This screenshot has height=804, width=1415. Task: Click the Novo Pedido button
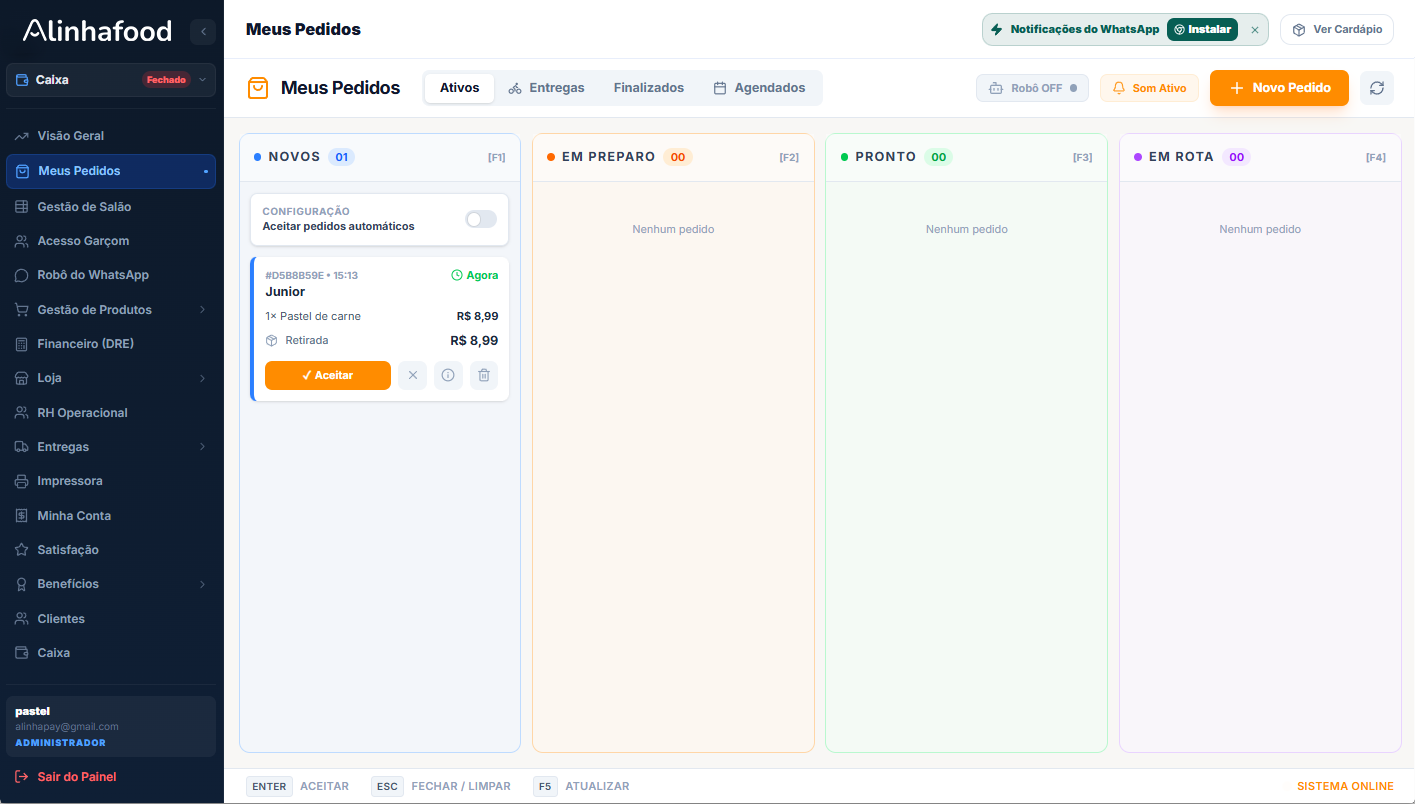point(1279,88)
